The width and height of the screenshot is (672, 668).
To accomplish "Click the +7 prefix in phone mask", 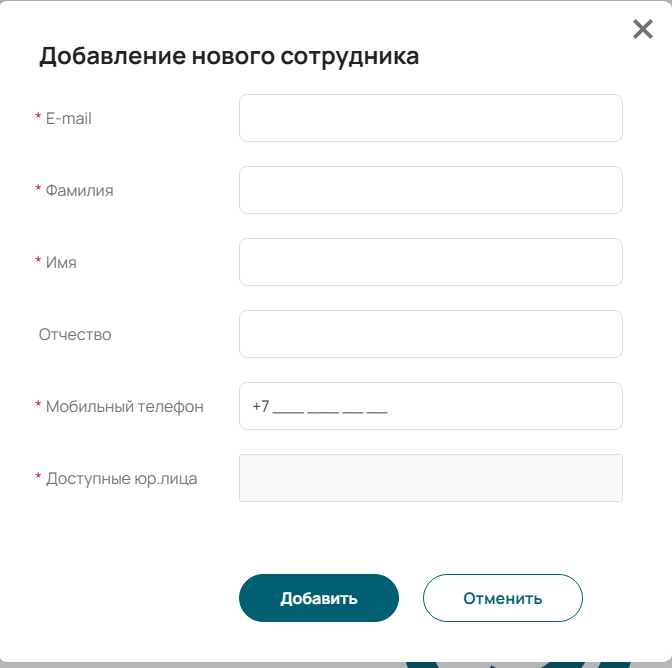I will click(x=261, y=406).
